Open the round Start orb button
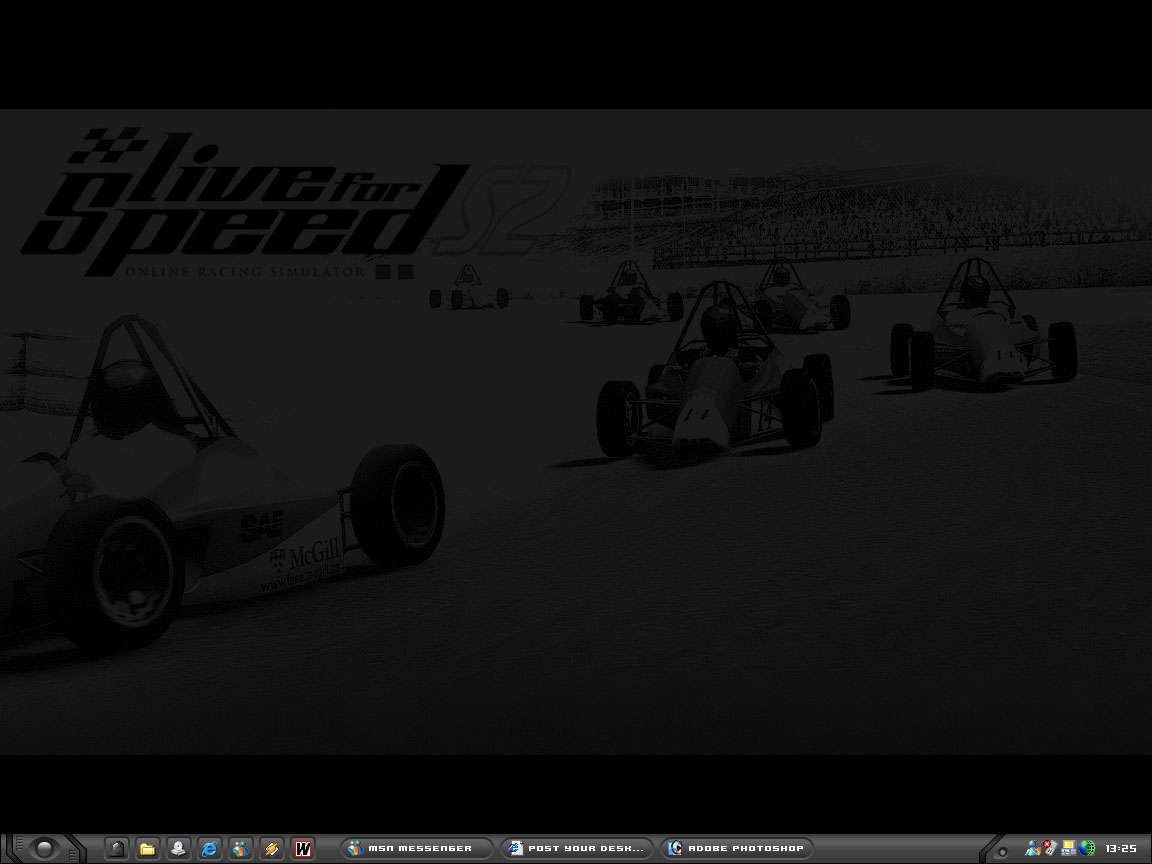1152x864 pixels. pos(44,849)
